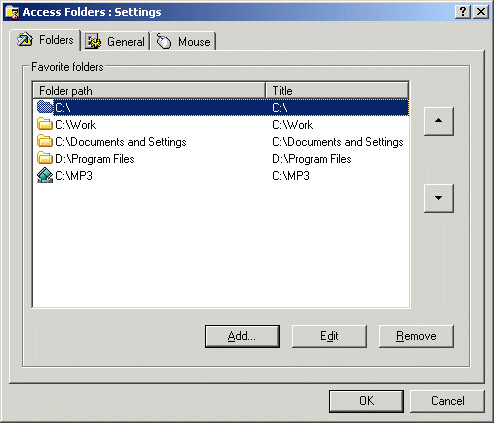Click the C:\Documents and Settings title cell
Viewport: 494px width, 423px height.
338,142
